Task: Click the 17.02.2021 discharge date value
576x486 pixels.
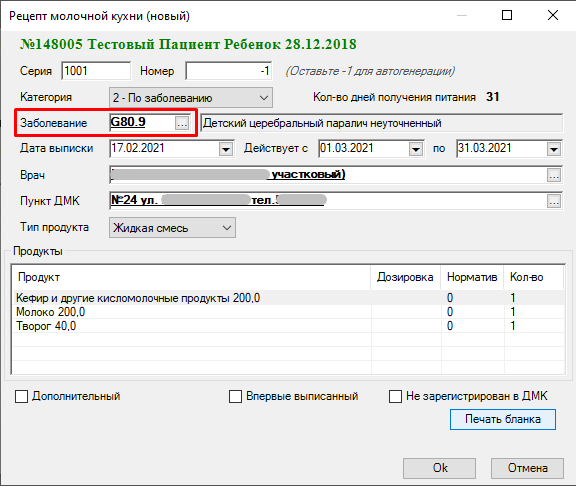Action: pos(138,148)
